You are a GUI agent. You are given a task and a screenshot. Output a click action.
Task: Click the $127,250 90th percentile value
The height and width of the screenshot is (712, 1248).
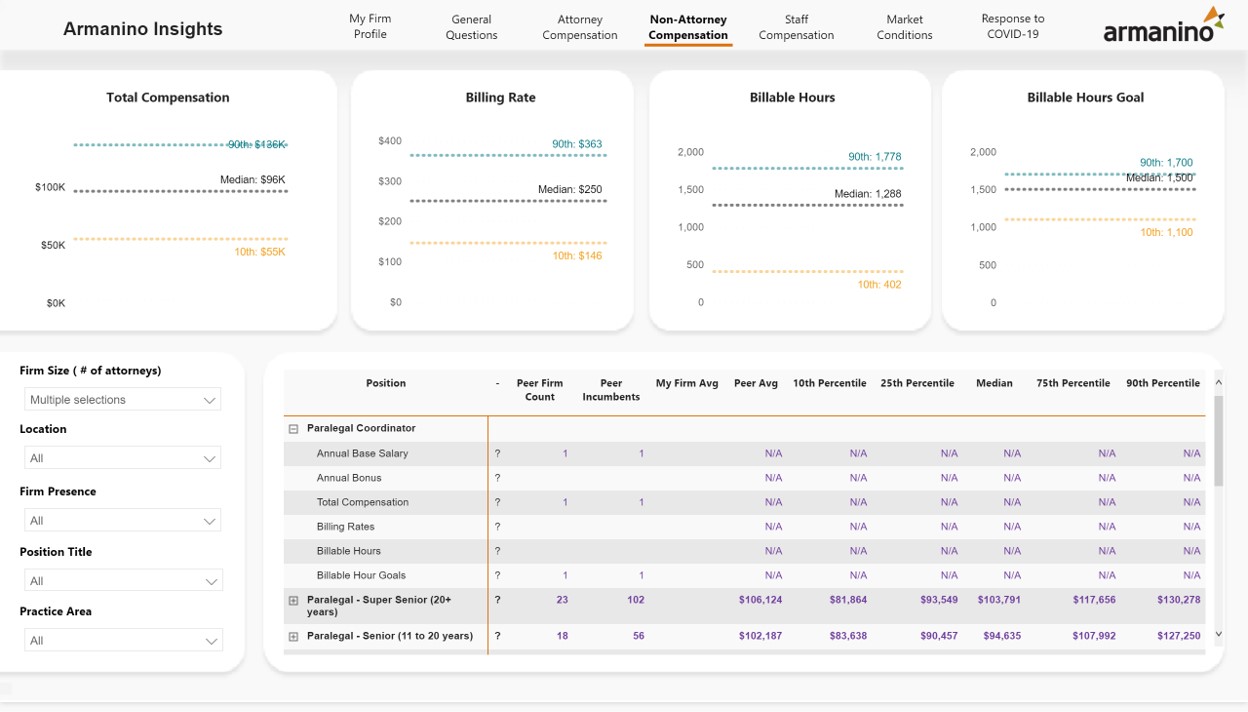point(1178,636)
